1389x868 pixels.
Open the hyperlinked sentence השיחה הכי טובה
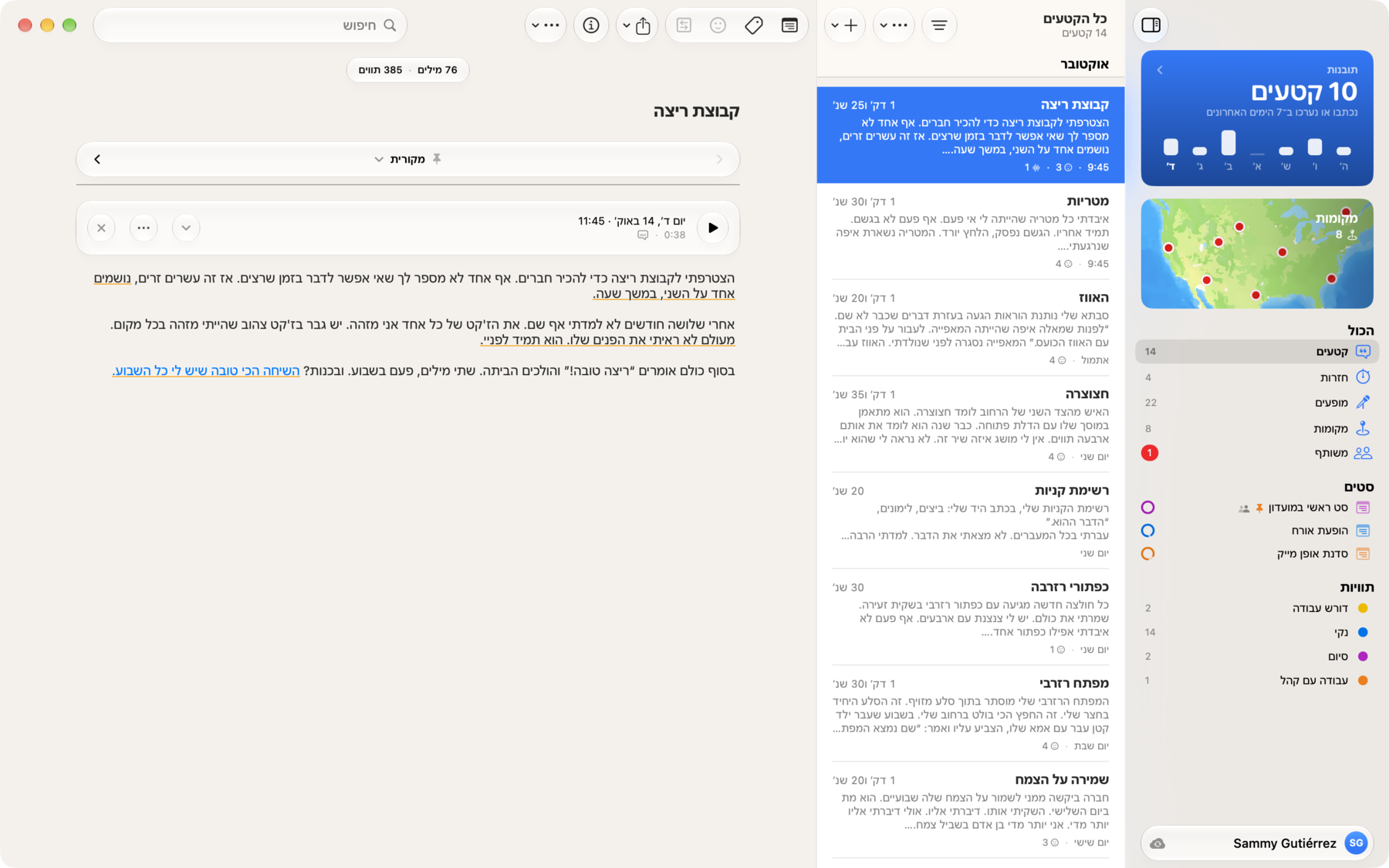point(206,370)
